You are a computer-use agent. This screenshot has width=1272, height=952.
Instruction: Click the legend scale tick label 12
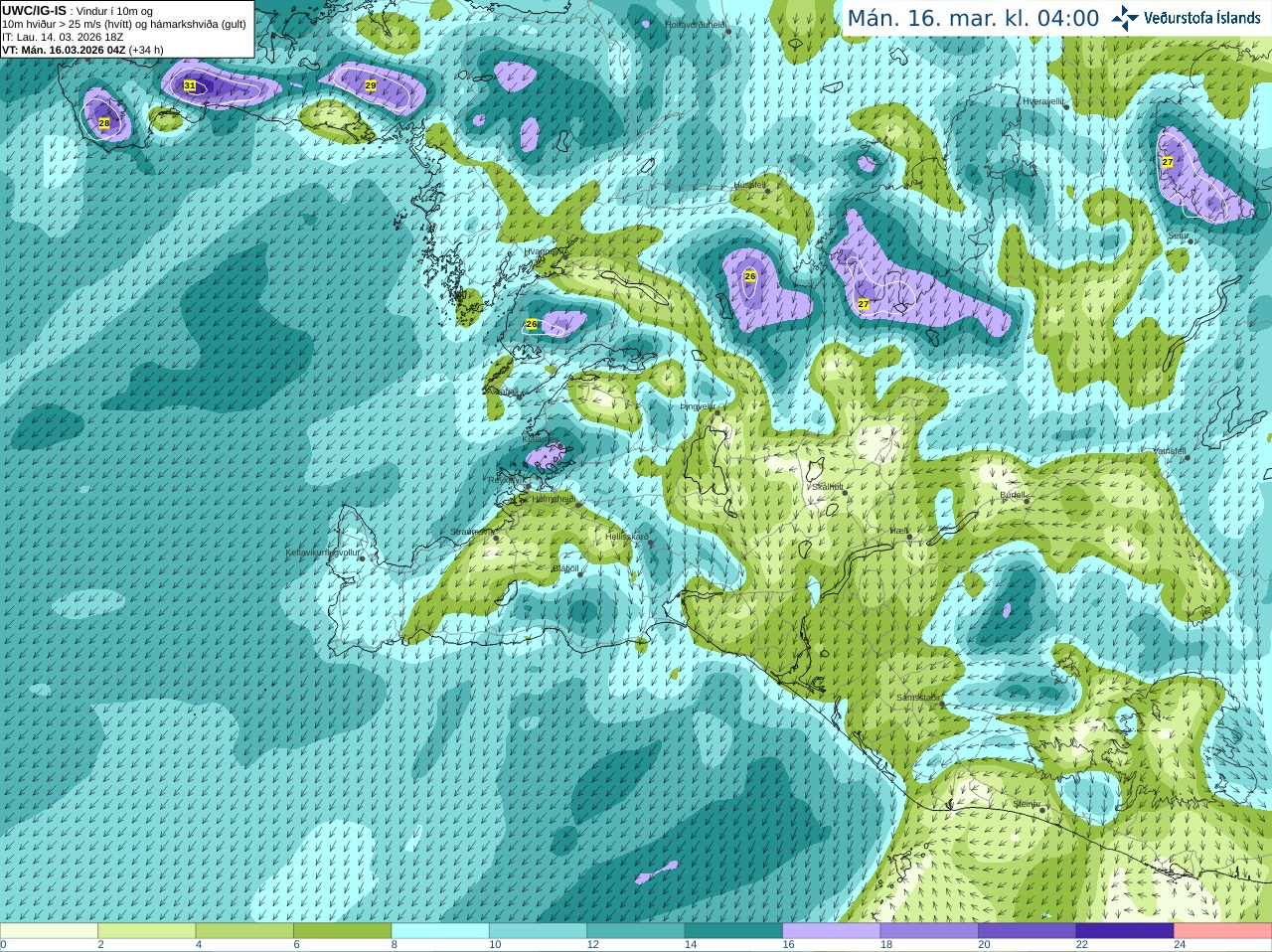[592, 945]
